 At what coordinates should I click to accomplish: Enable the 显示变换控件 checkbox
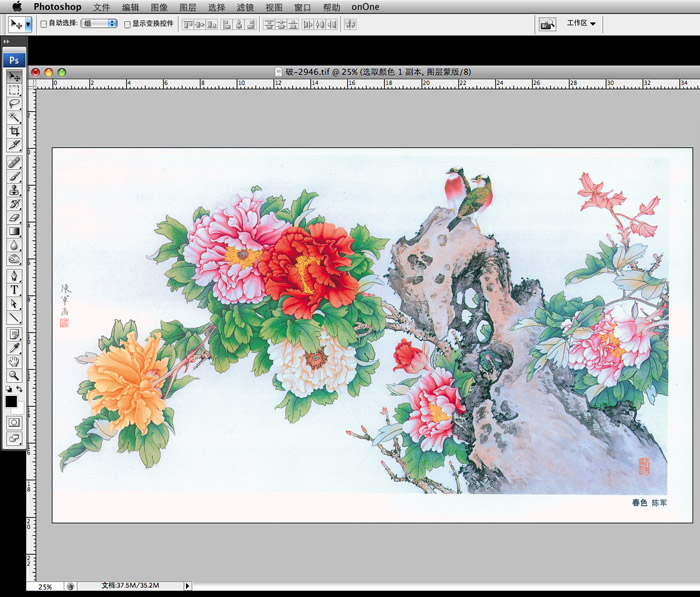tap(127, 24)
